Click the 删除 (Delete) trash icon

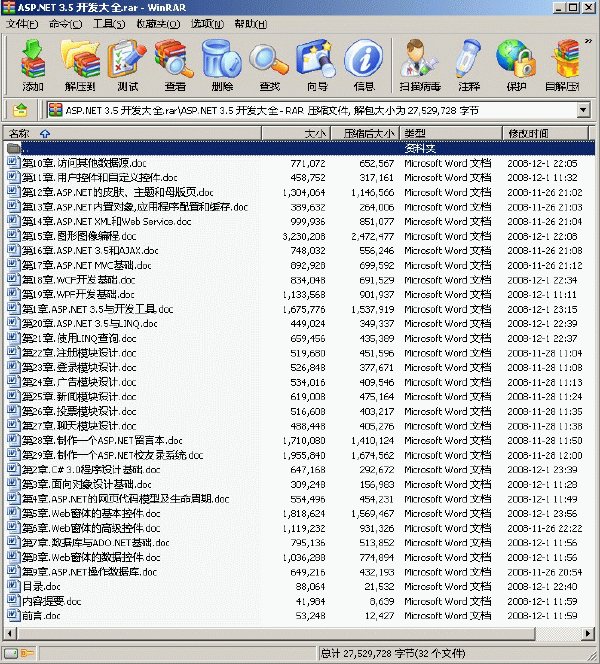pos(222,65)
